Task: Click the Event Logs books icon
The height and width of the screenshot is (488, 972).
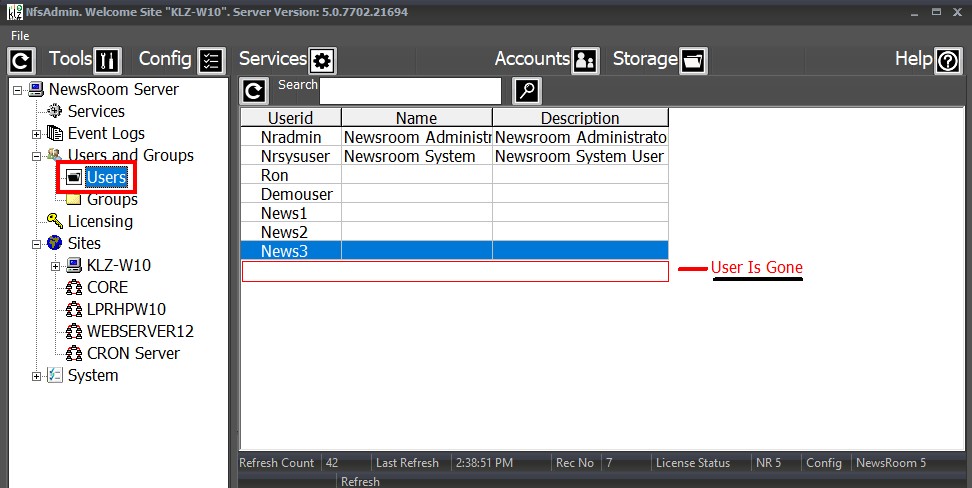Action: (x=55, y=133)
